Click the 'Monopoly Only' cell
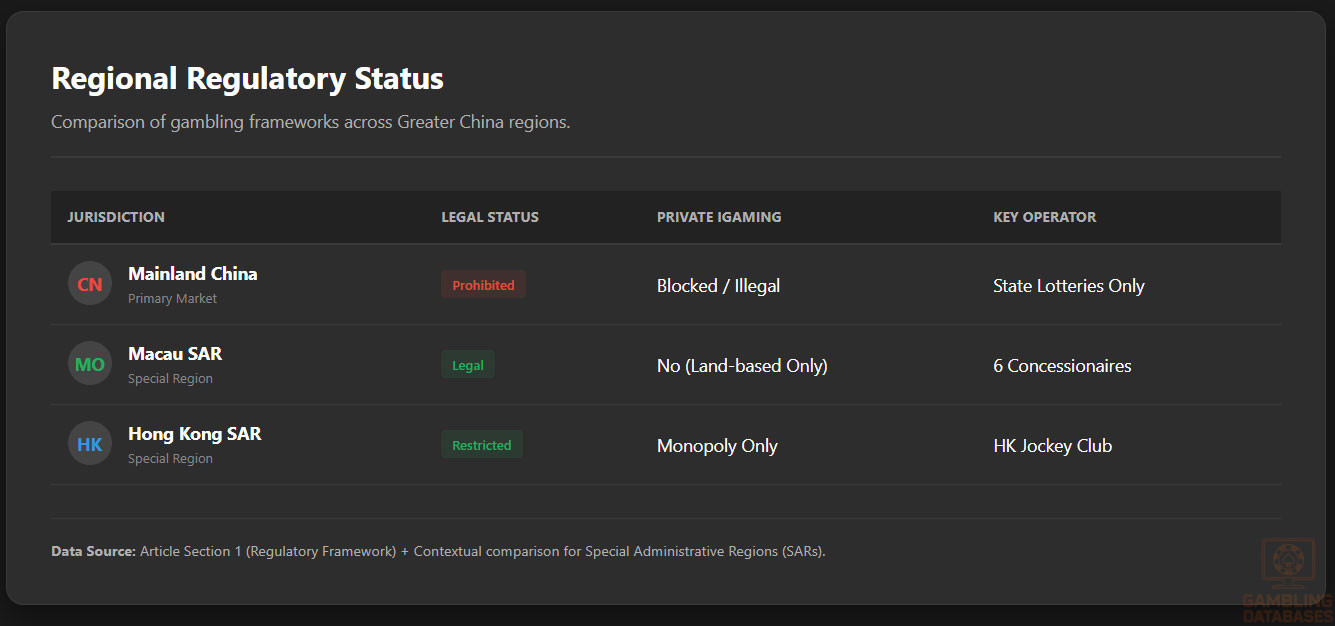This screenshot has height=626, width=1335. (x=717, y=446)
